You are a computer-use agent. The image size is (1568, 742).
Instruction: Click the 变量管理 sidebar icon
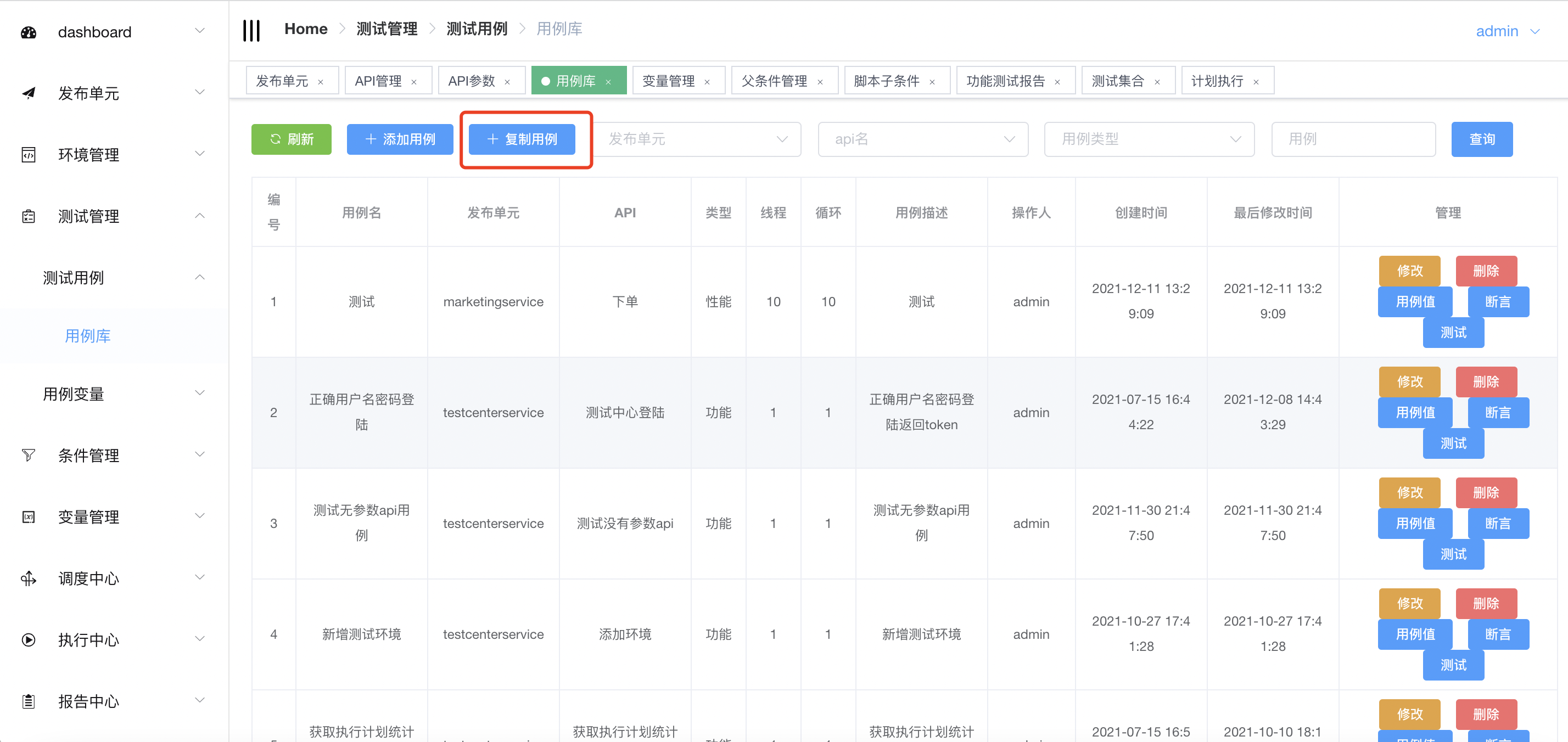29,517
